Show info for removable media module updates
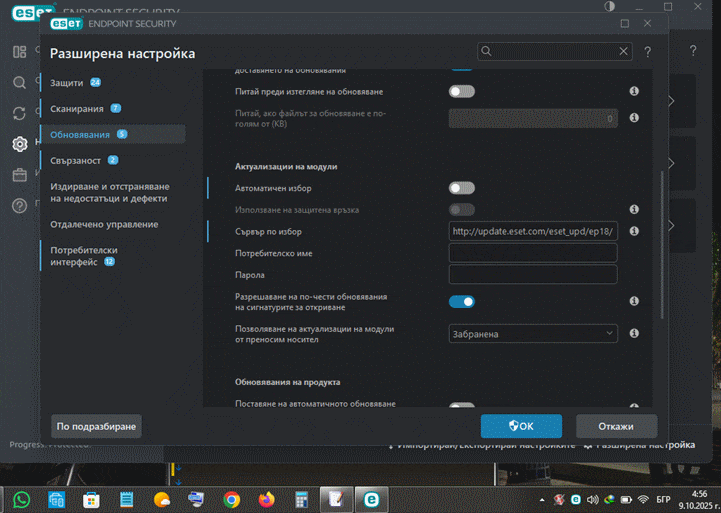This screenshot has height=513, width=721. (x=634, y=333)
